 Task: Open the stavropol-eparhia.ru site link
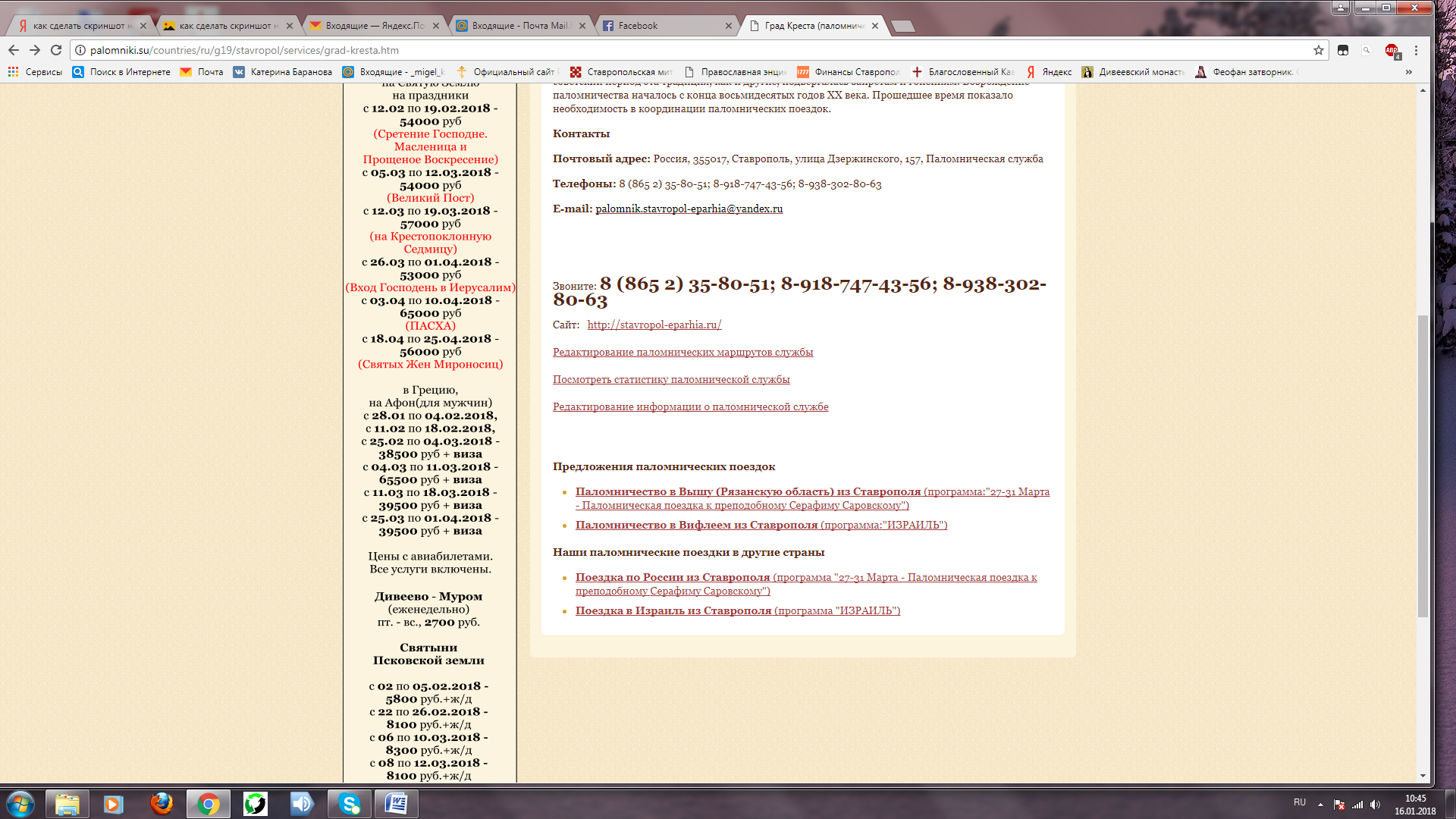[654, 325]
